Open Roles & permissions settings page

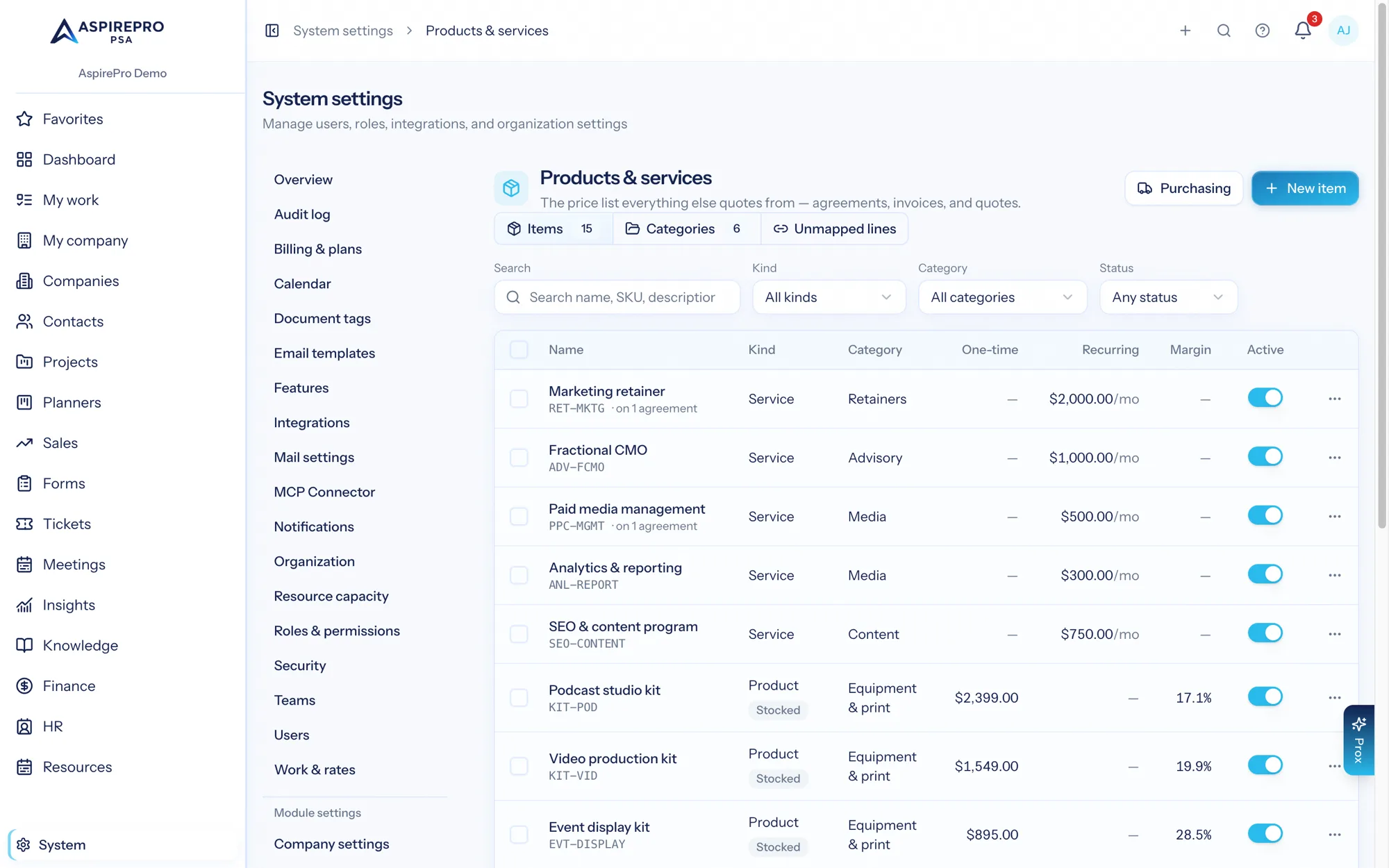pos(337,631)
